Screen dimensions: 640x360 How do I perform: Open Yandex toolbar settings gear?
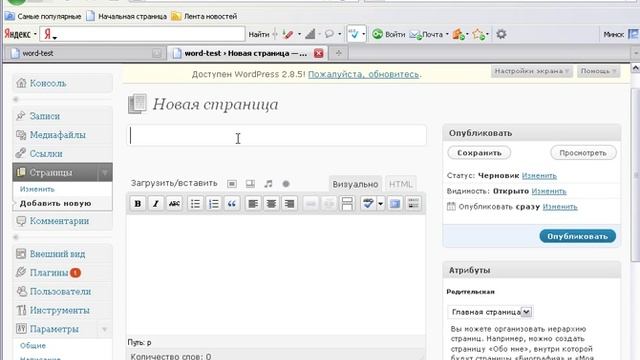501,34
